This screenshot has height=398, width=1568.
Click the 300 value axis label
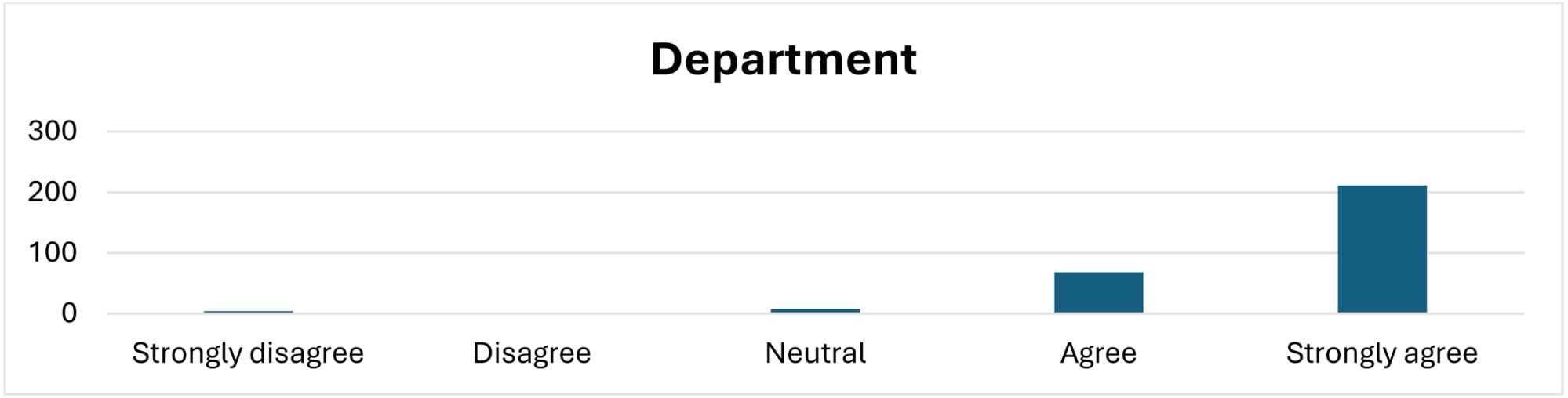pyautogui.click(x=53, y=131)
